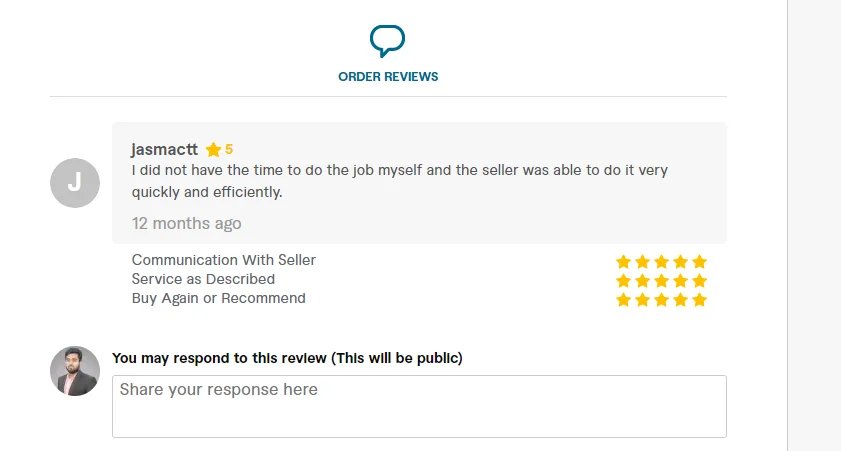Focus the "Share your response here" text box
Viewport: 841px width, 451px height.
pos(419,406)
